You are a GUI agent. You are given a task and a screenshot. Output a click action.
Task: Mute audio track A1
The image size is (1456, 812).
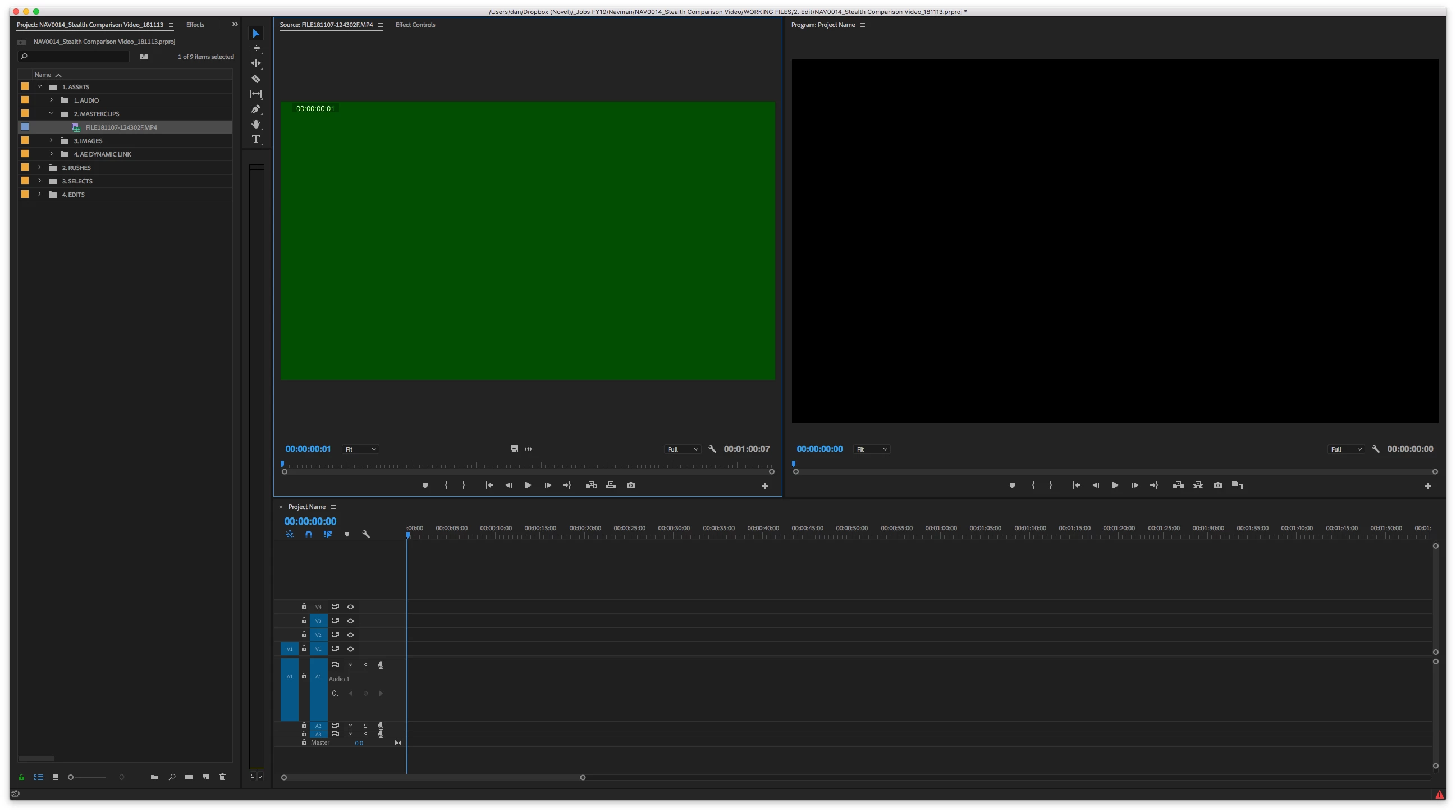click(x=350, y=665)
